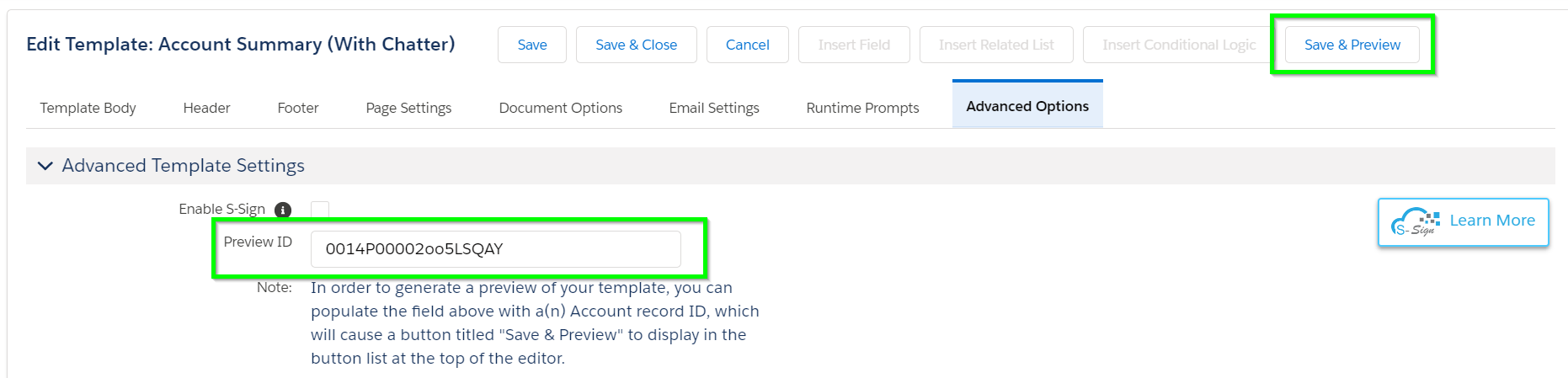Click the Save & Close button
Screen dimensions: 1568x378
click(636, 45)
